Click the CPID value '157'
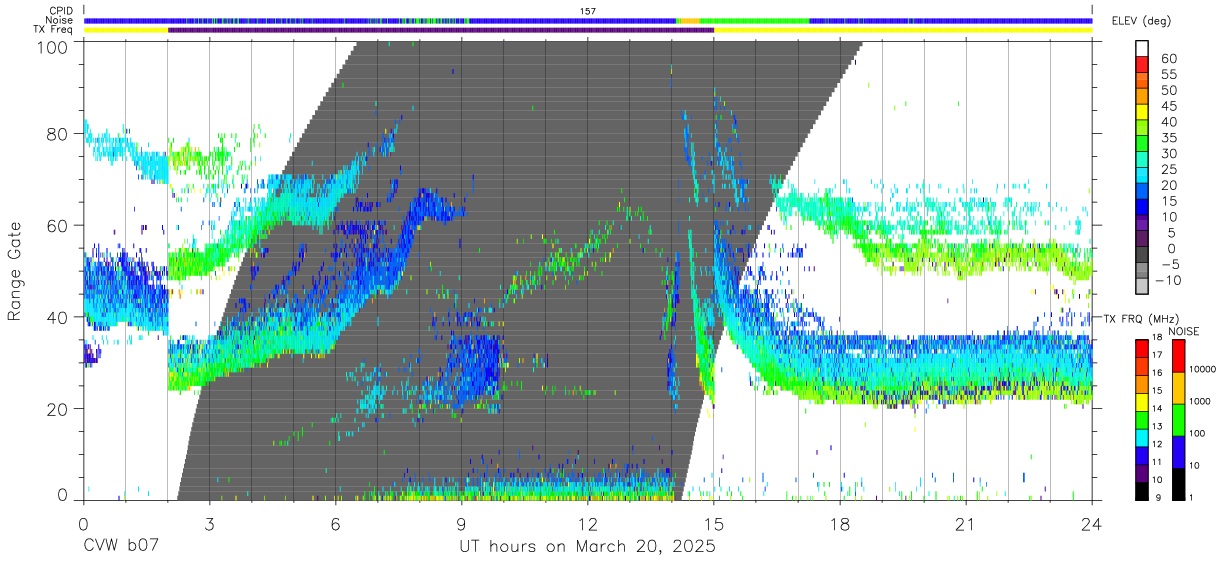 [x=588, y=10]
